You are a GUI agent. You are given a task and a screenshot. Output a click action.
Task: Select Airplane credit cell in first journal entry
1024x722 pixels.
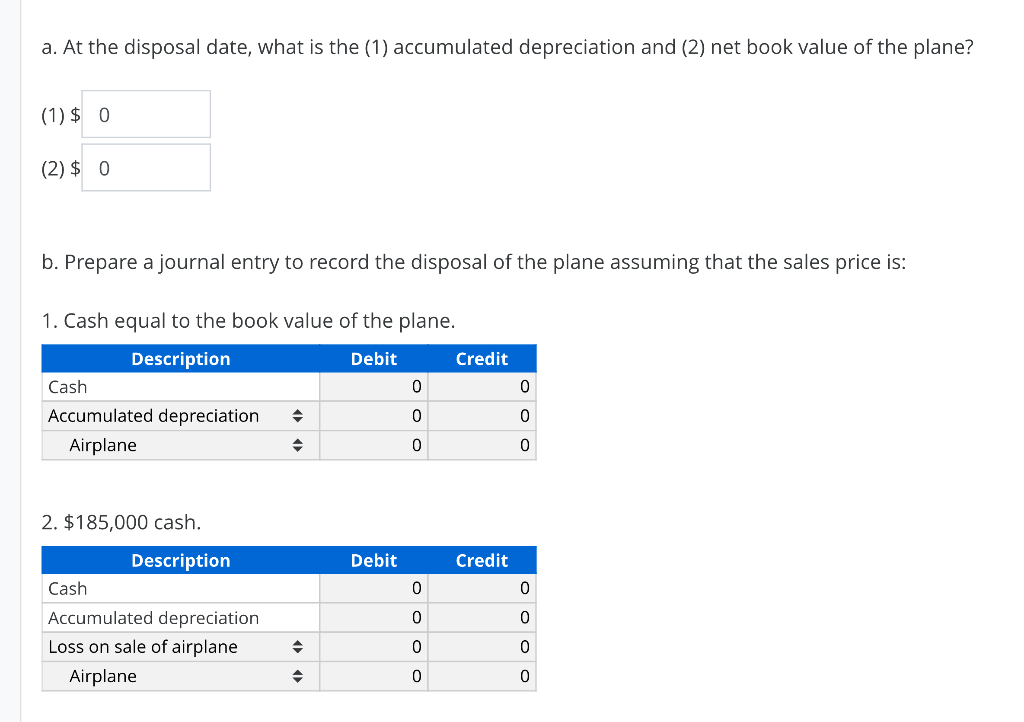tap(482, 445)
